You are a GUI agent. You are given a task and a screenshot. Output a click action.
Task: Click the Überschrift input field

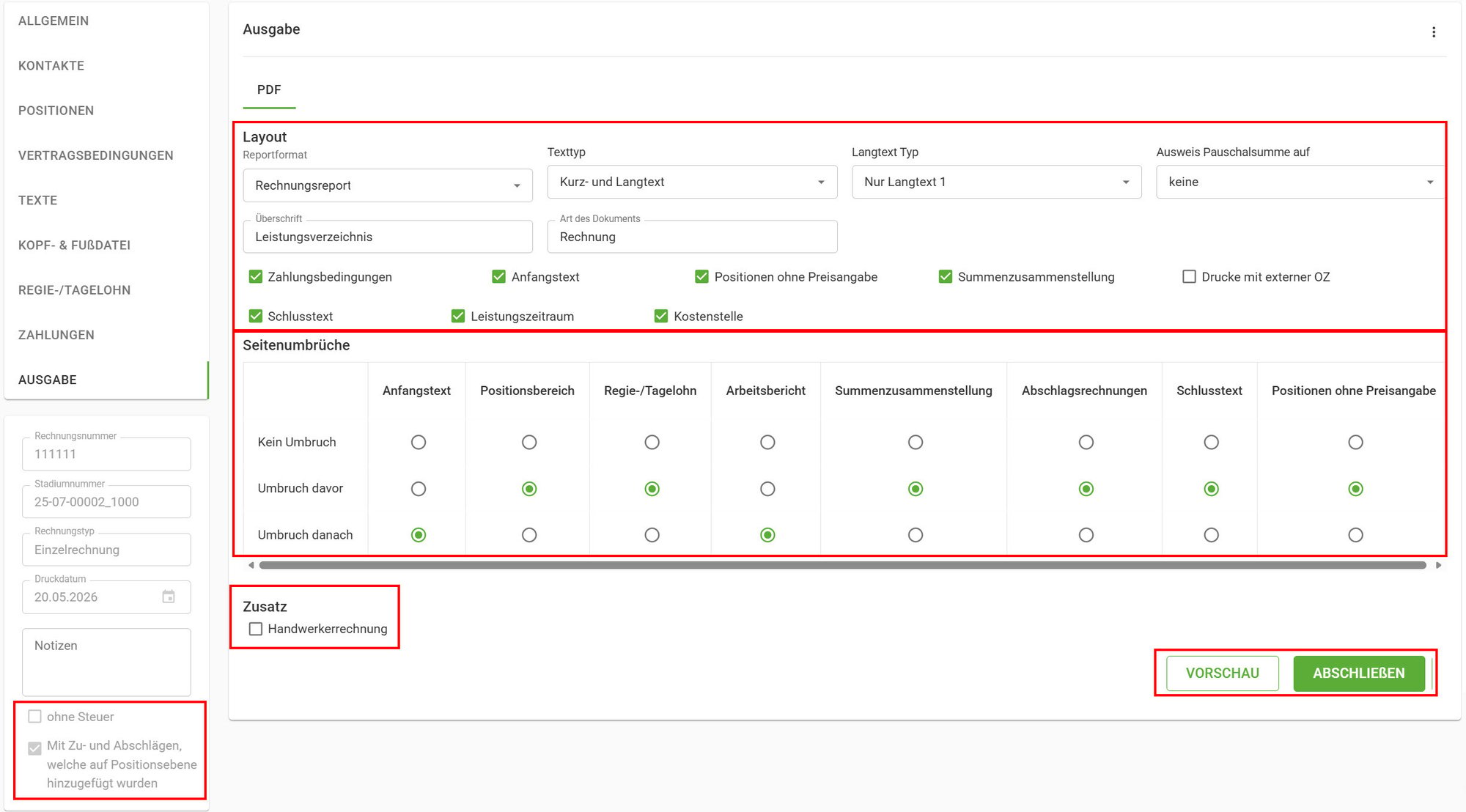(x=388, y=237)
